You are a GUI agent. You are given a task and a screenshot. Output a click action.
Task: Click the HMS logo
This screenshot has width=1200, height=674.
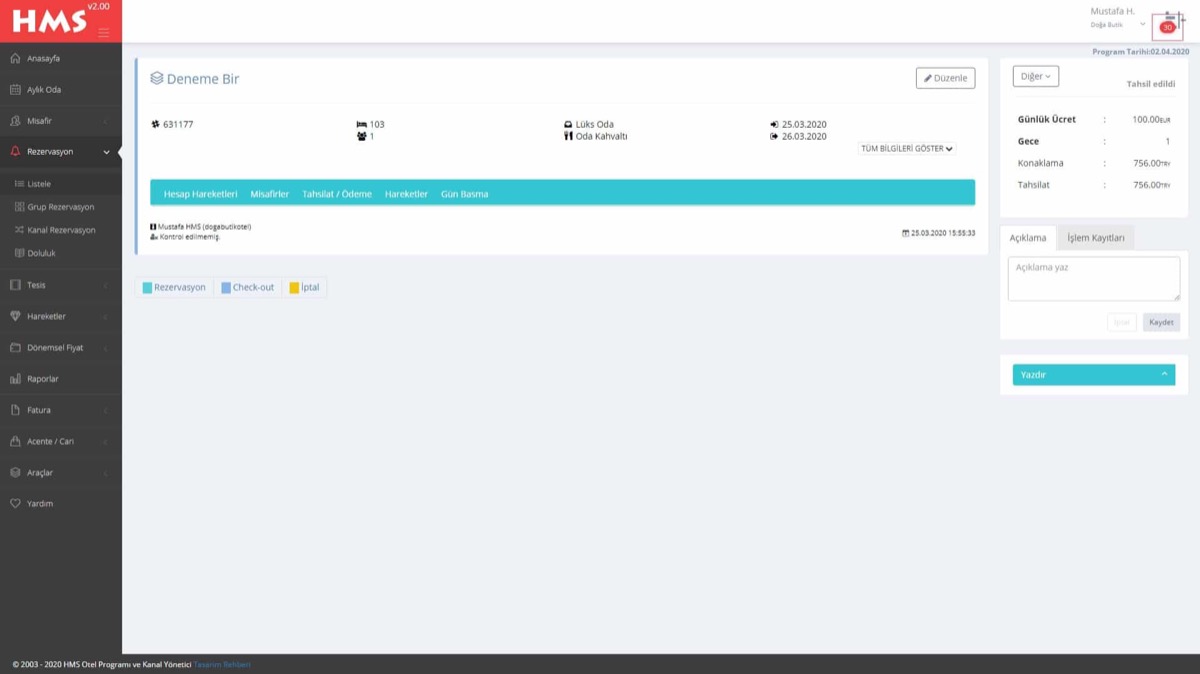[x=49, y=19]
